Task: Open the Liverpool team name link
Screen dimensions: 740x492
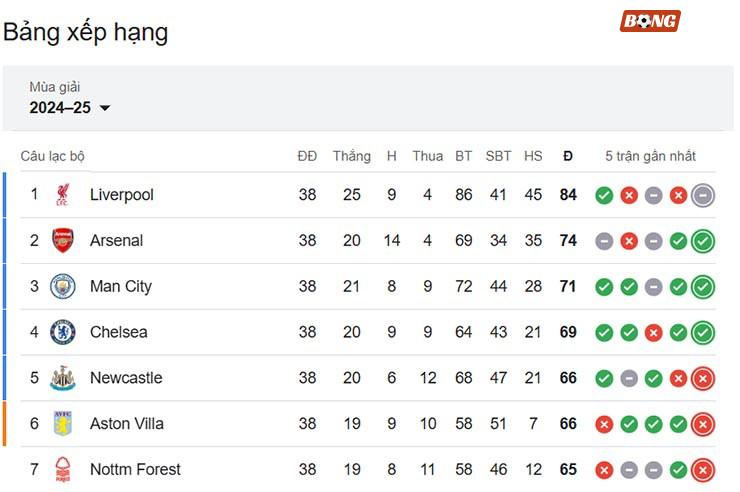Action: pos(122,195)
